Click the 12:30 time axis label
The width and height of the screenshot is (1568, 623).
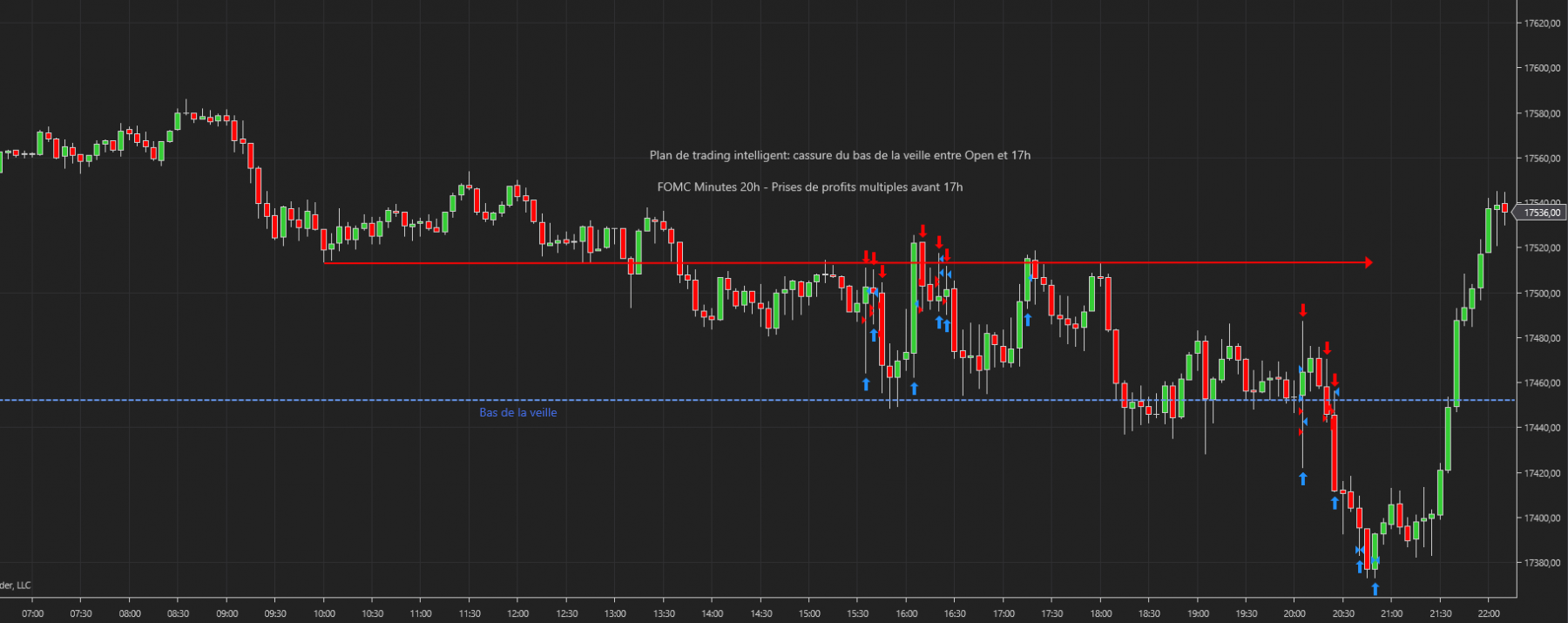pyautogui.click(x=566, y=613)
